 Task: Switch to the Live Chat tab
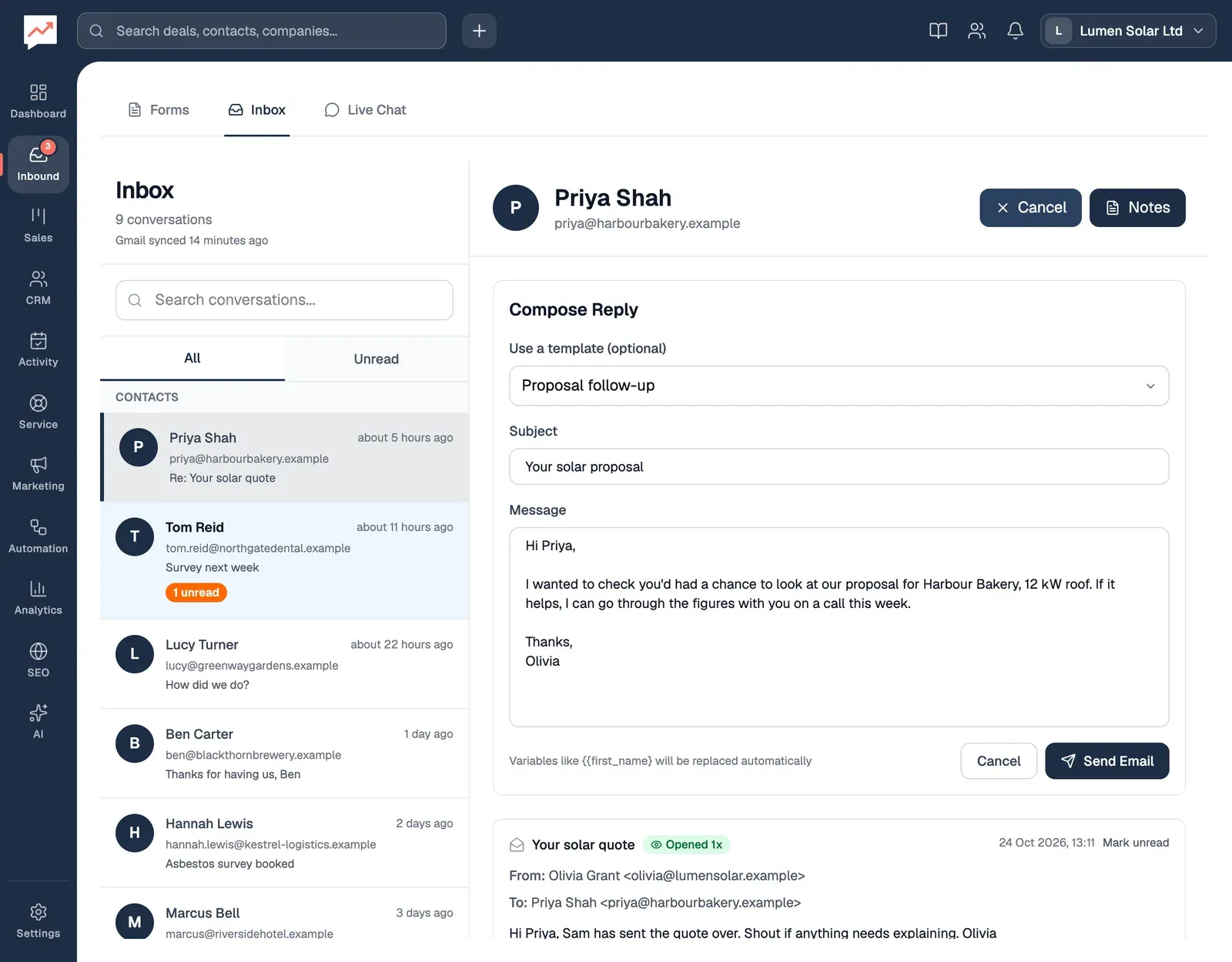point(365,110)
